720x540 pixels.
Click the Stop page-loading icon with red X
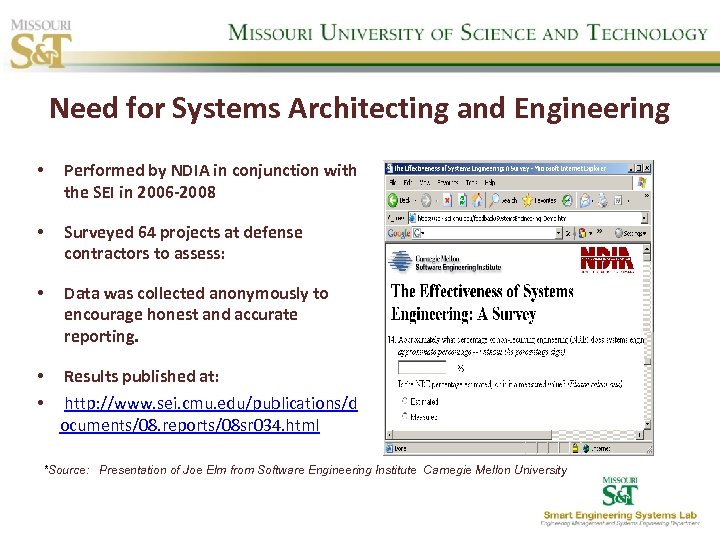pos(447,200)
